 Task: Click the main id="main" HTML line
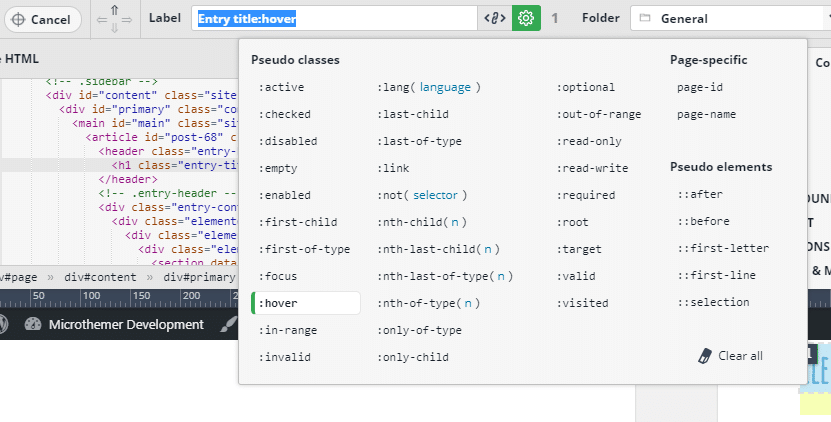point(155,124)
